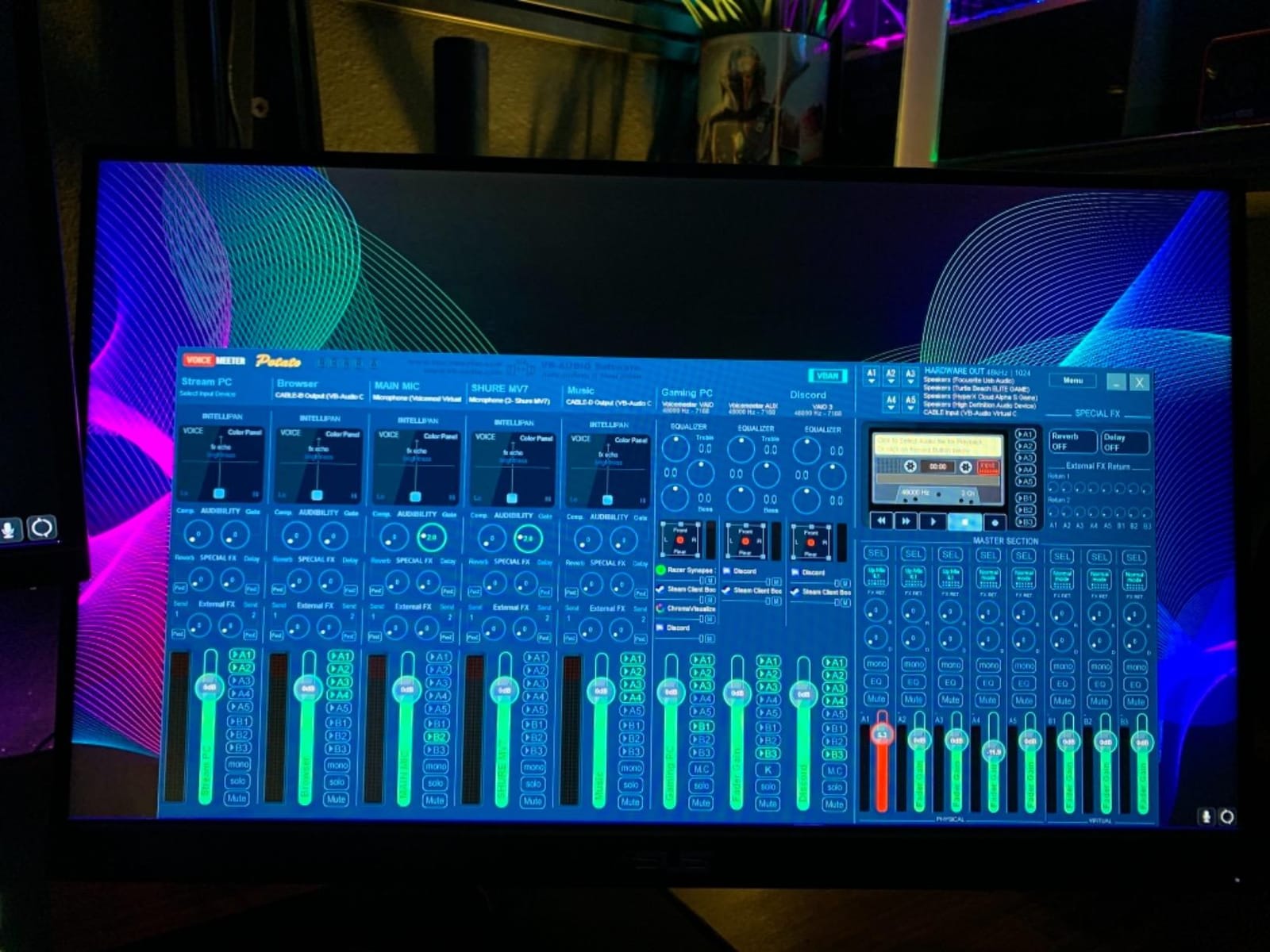
Task: Click the VBAN button
Action: coord(827,376)
